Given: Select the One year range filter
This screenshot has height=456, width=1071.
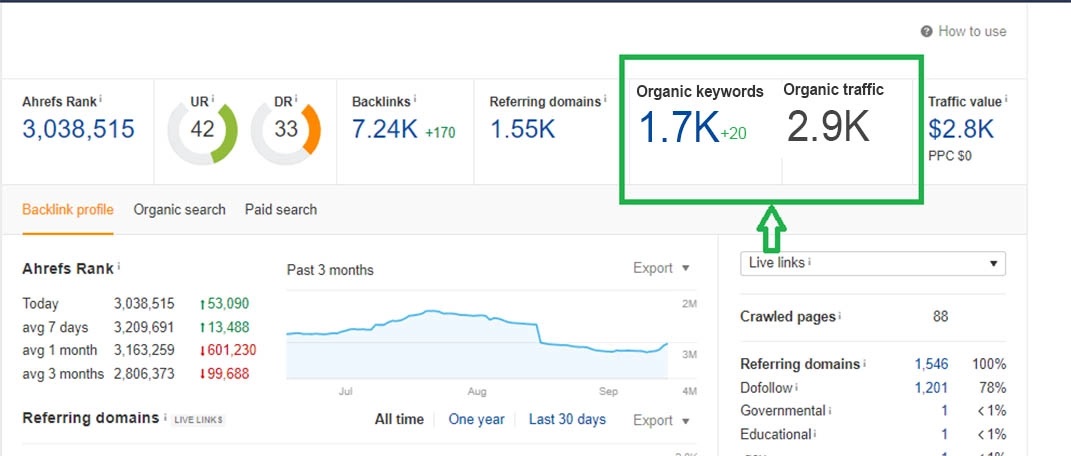Looking at the screenshot, I should (x=476, y=420).
